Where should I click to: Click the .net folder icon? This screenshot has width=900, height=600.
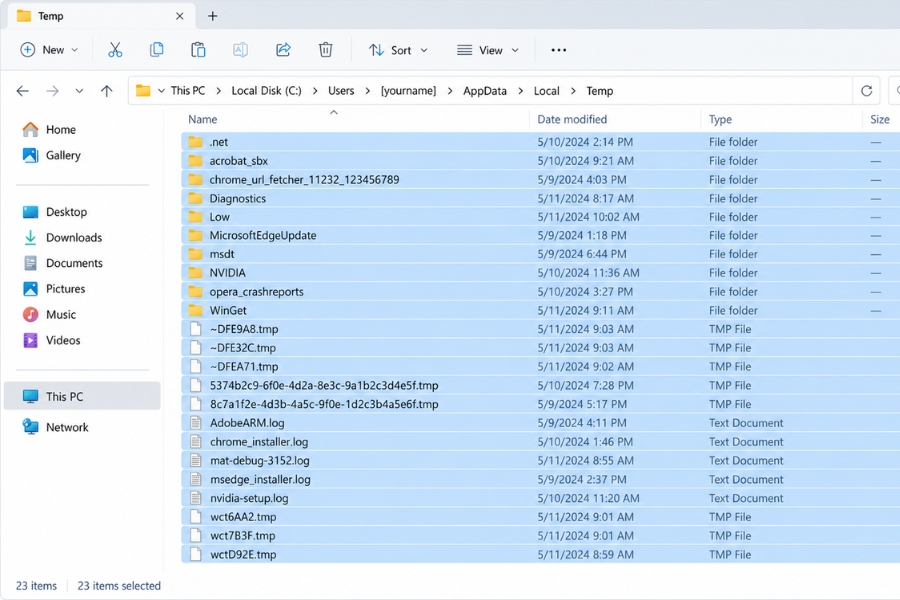point(195,142)
